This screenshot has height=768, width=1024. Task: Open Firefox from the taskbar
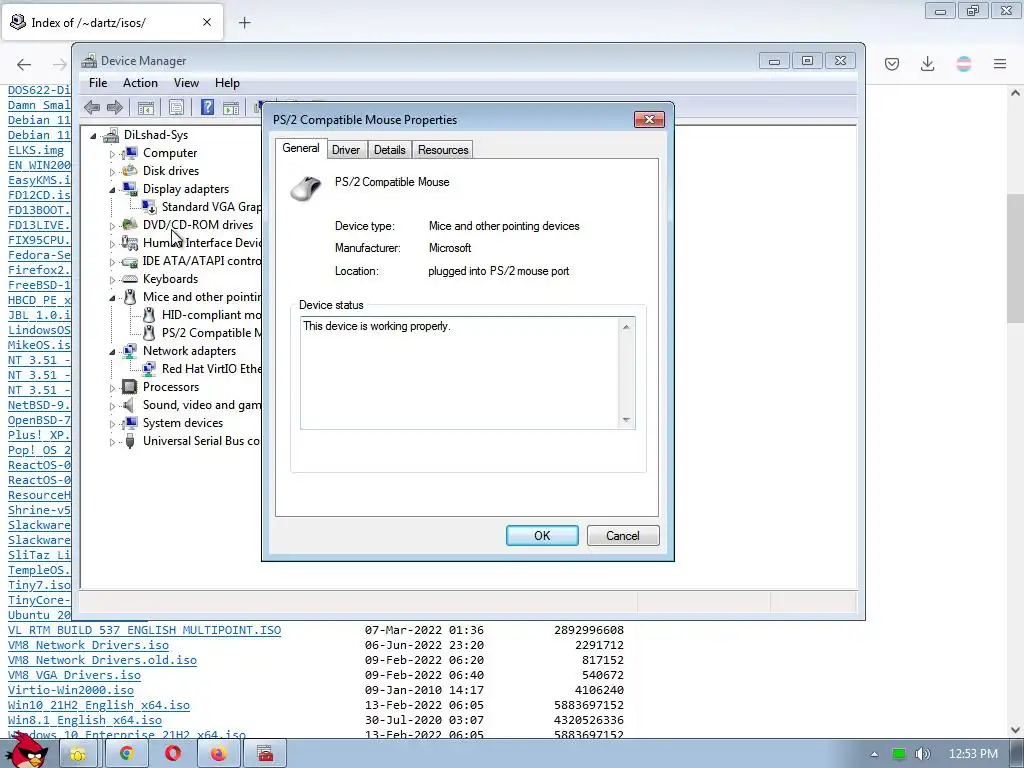219,754
